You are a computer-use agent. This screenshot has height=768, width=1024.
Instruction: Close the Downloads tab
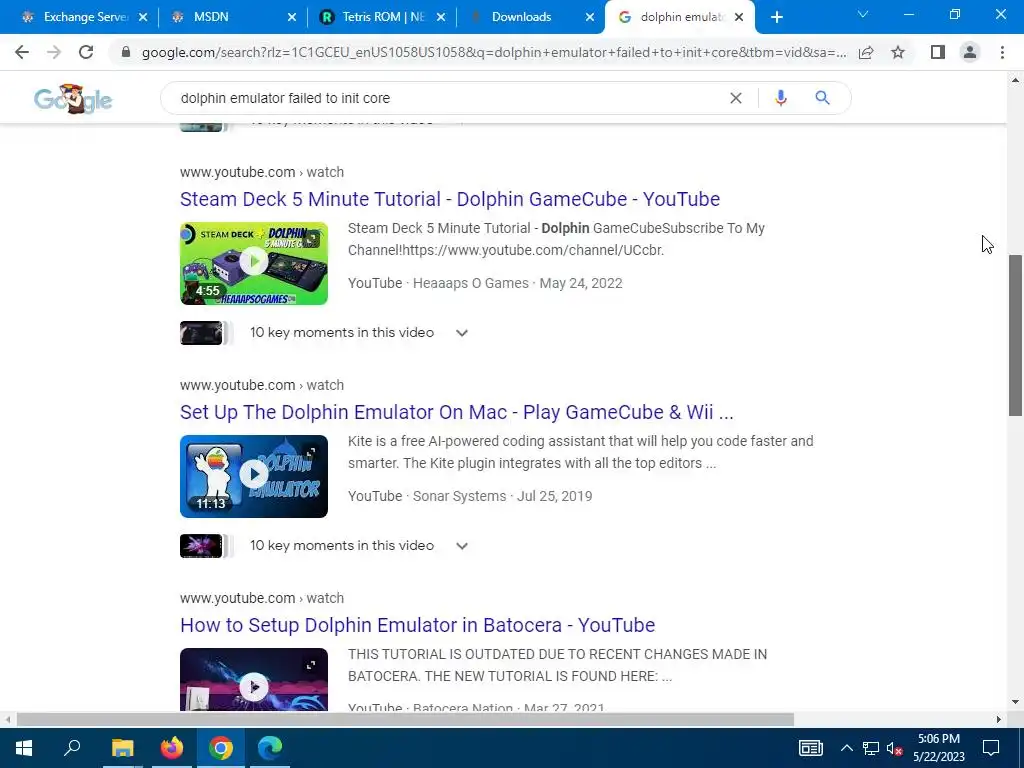[x=590, y=17]
